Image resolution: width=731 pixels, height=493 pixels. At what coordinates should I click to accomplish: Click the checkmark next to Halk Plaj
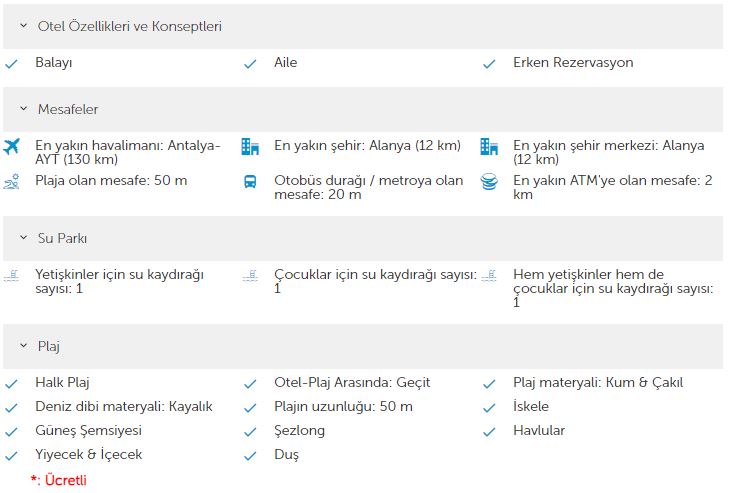(11, 384)
